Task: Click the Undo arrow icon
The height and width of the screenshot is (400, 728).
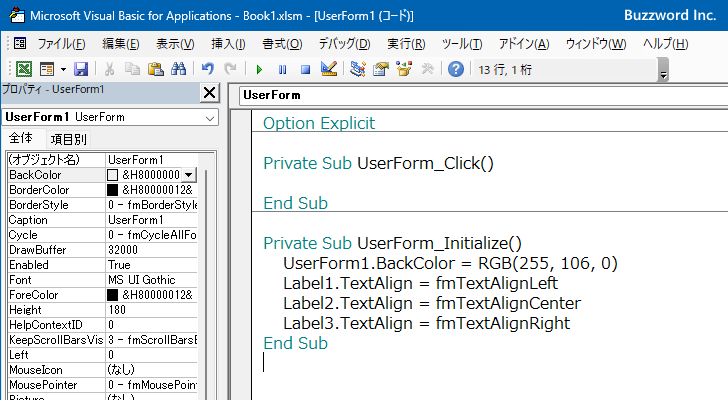Action: click(x=207, y=69)
